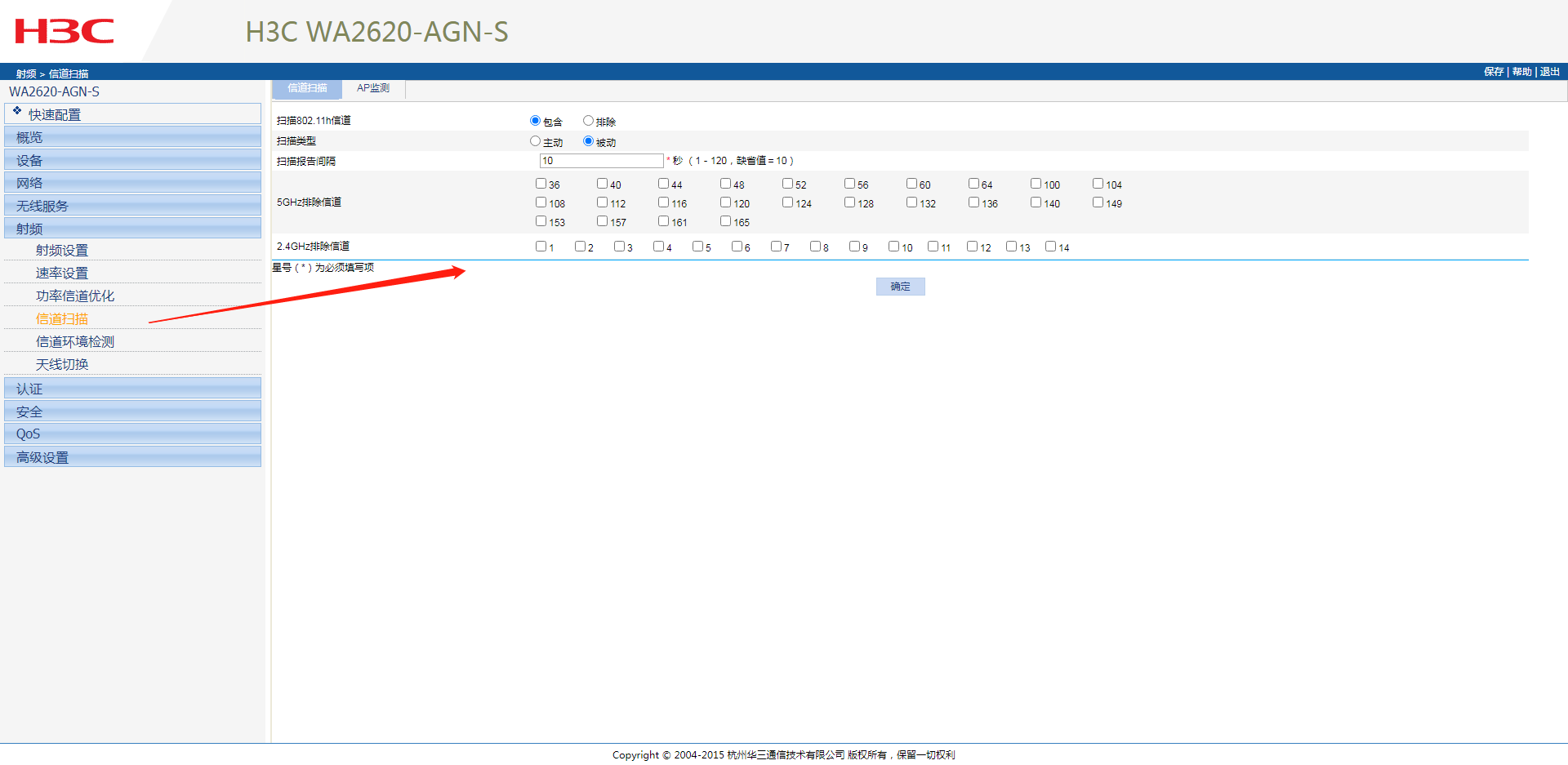Expand the 认证 menu section
Viewport: 1568px width, 765px height.
tap(132, 389)
